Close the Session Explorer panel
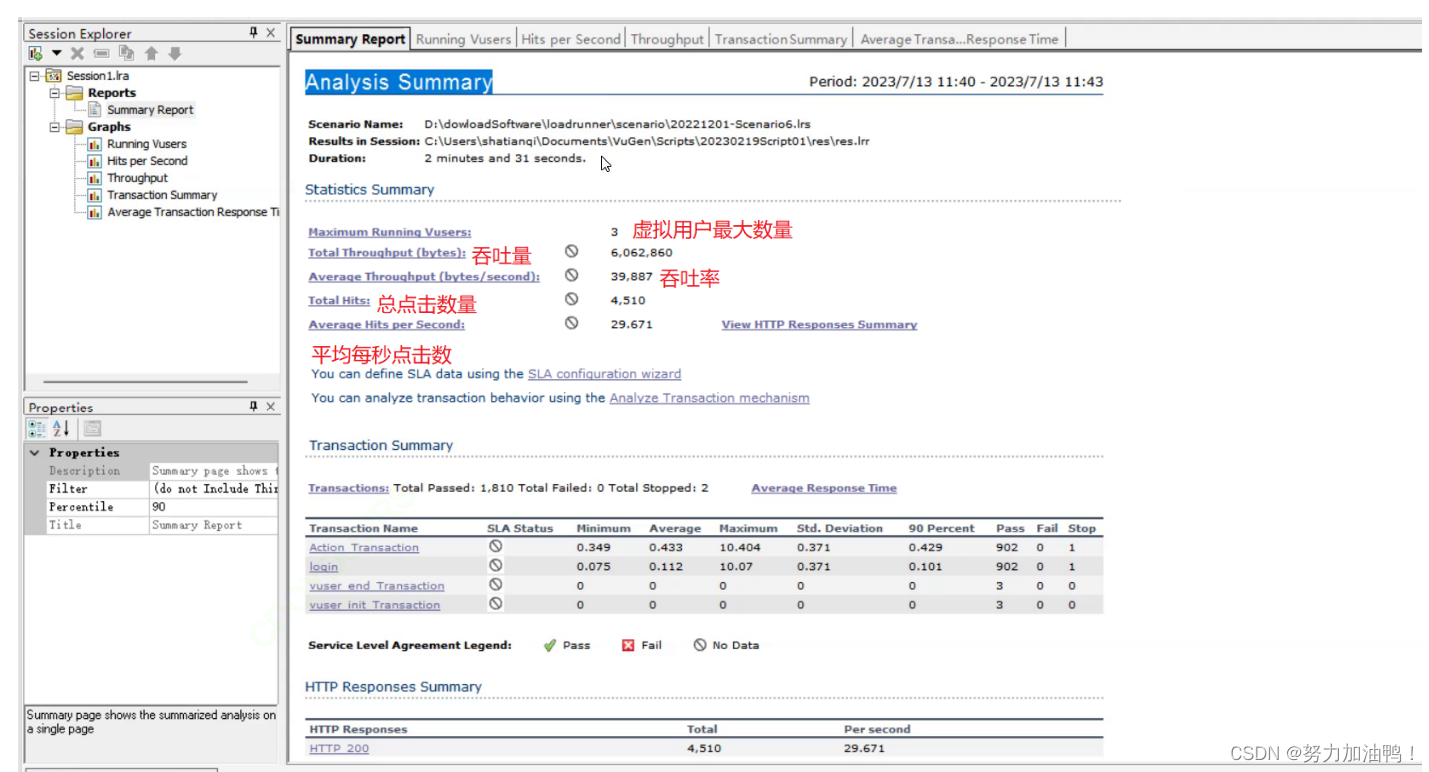 click(x=270, y=33)
